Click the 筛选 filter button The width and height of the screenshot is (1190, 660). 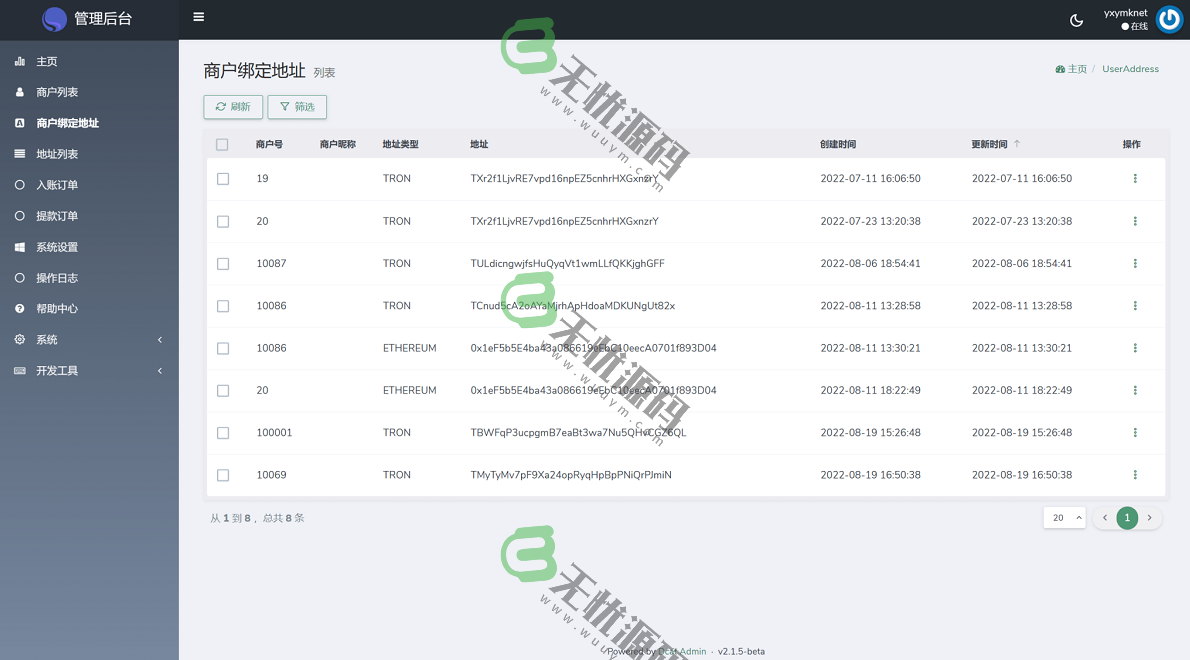tap(297, 107)
